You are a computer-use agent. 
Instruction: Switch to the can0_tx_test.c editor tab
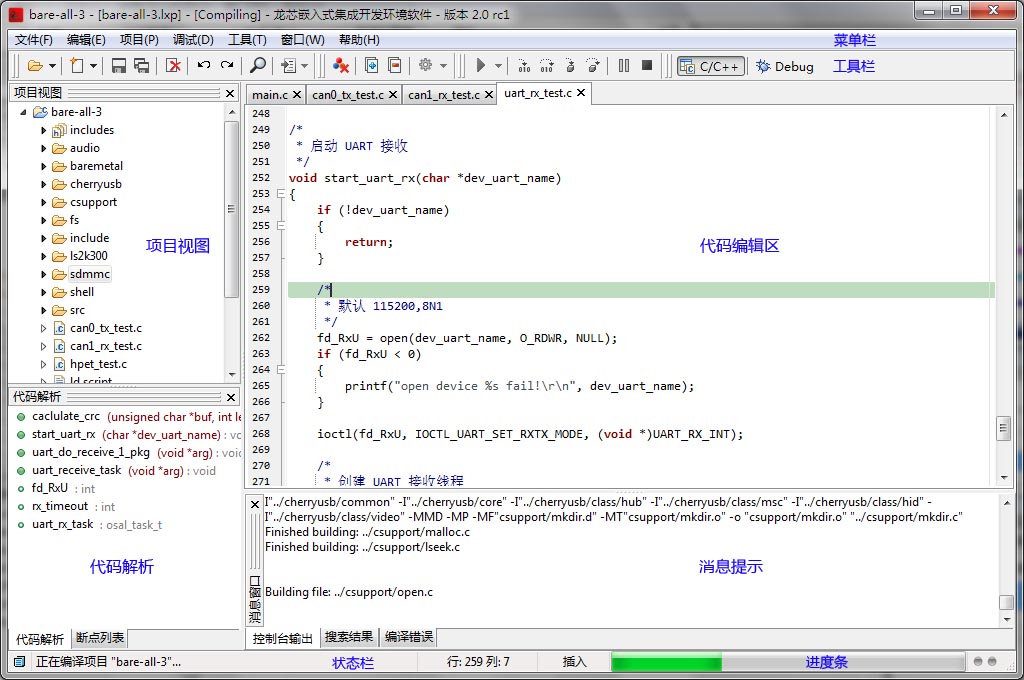coord(347,95)
